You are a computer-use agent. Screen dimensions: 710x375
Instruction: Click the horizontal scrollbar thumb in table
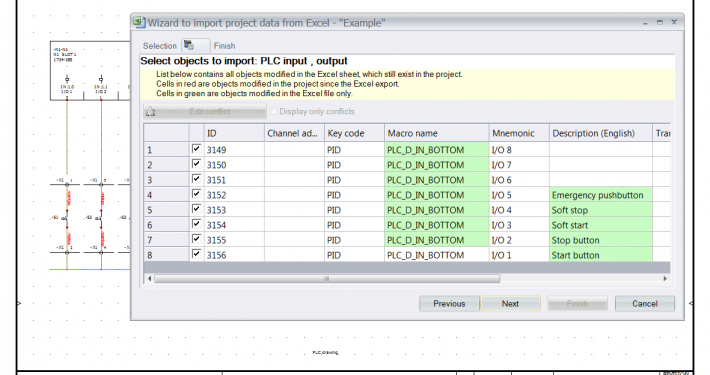[327, 279]
